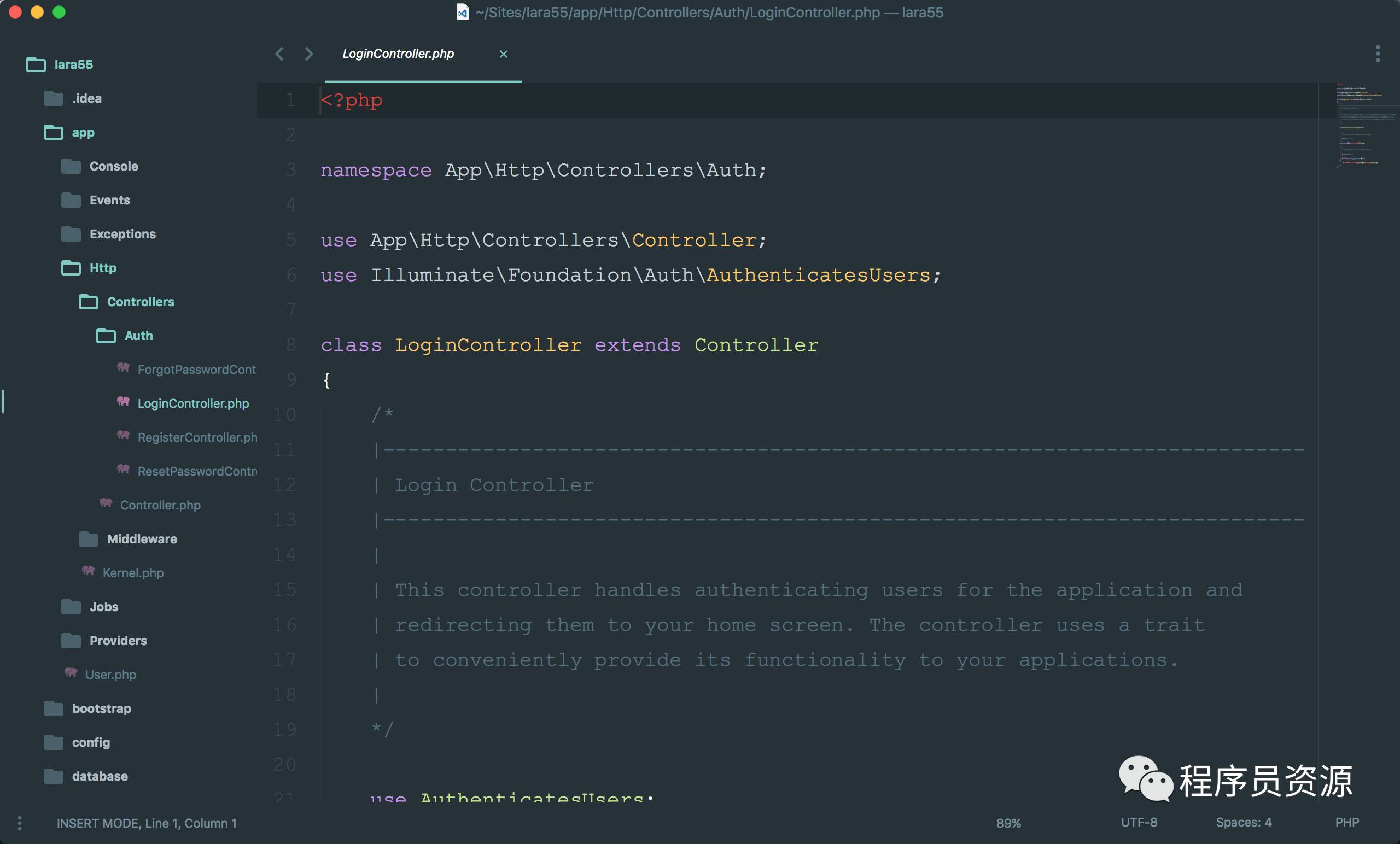Screen dimensions: 1400x844
Task: Open Controller.php in the sidebar
Action: click(160, 506)
